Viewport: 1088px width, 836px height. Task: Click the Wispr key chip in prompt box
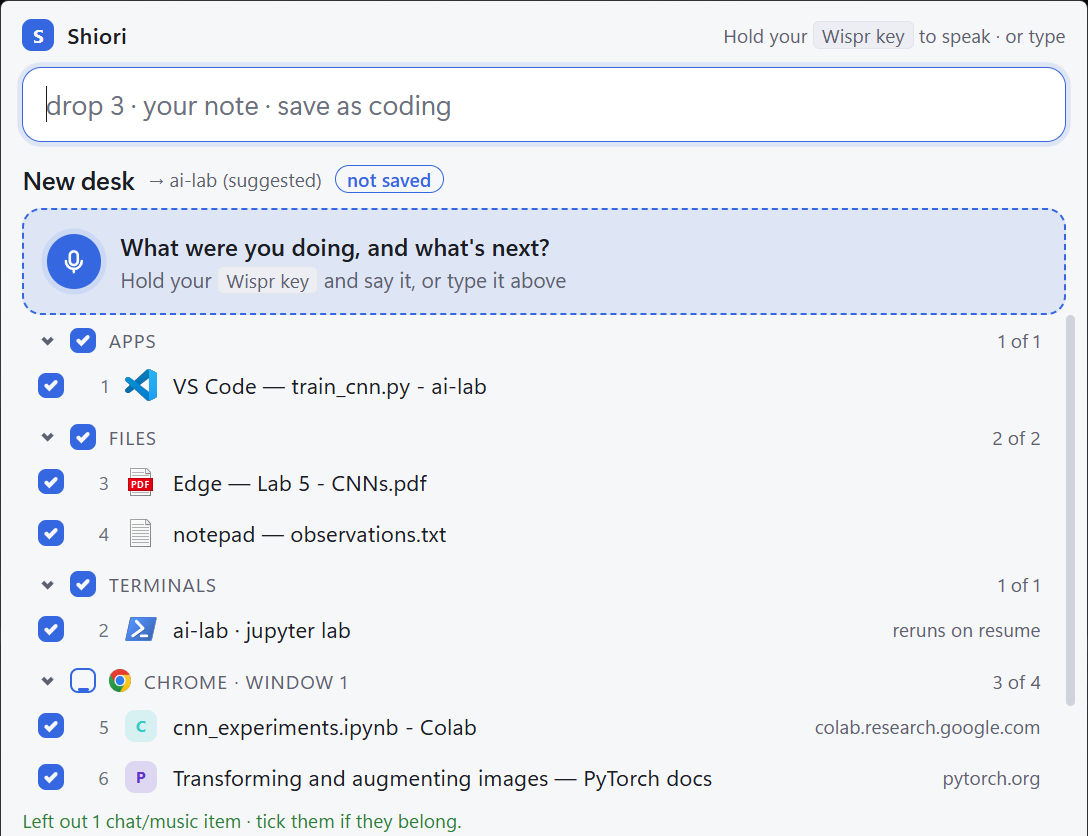tap(268, 281)
